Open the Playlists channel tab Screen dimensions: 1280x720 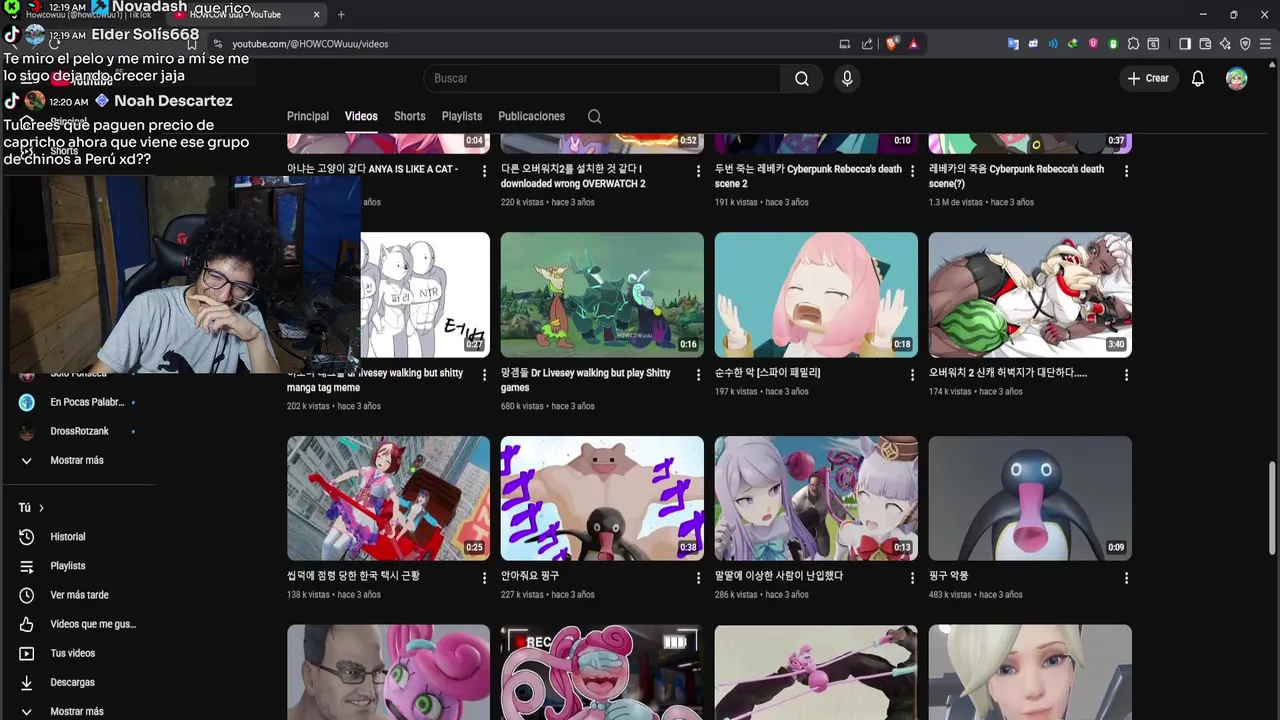point(462,116)
